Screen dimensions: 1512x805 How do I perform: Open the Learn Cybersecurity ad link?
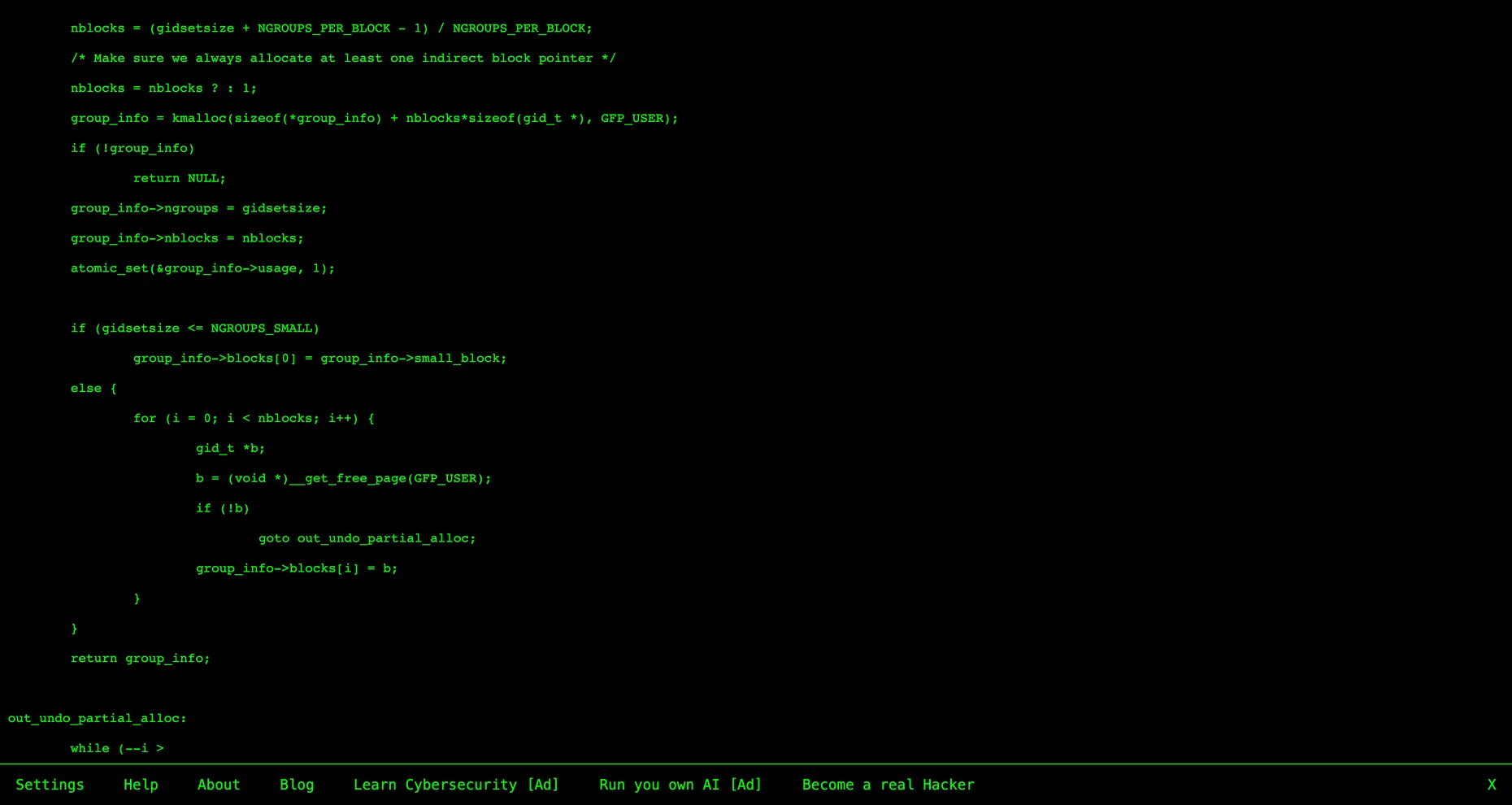[x=456, y=785]
